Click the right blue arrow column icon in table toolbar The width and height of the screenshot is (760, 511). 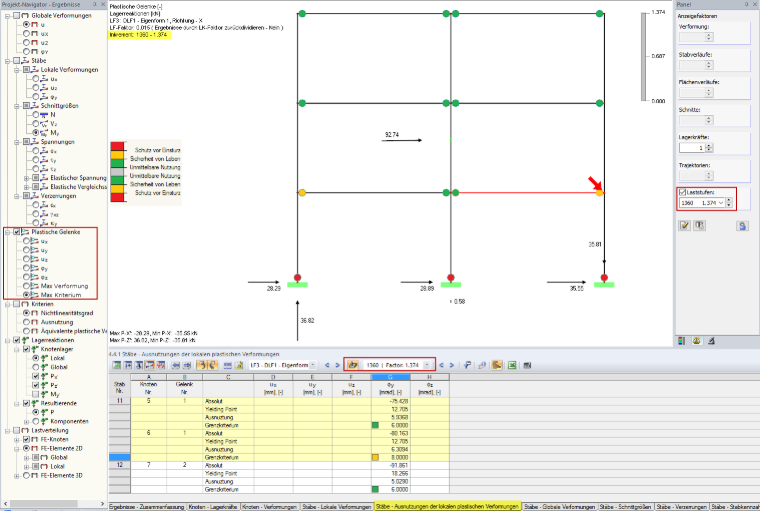click(x=187, y=365)
